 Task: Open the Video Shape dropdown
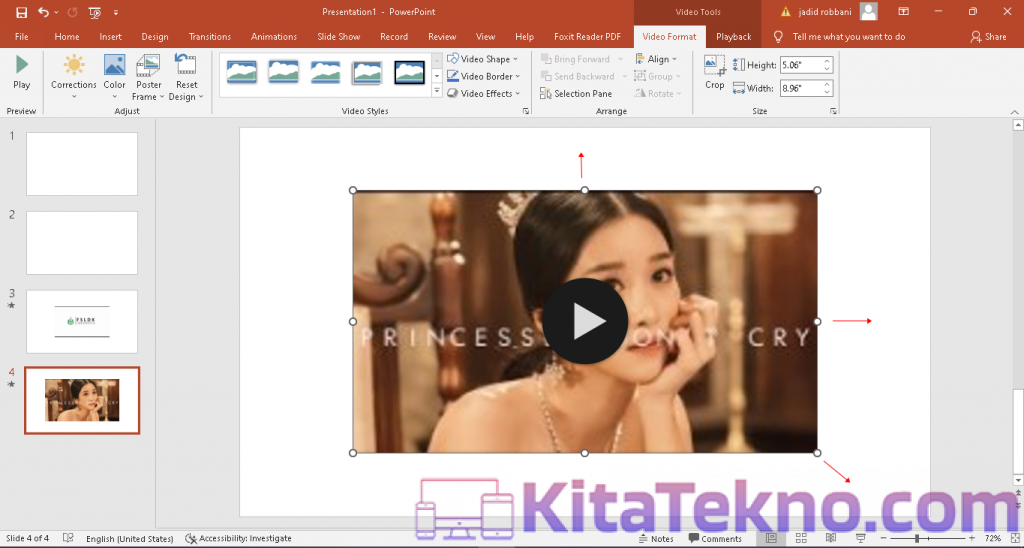[483, 59]
